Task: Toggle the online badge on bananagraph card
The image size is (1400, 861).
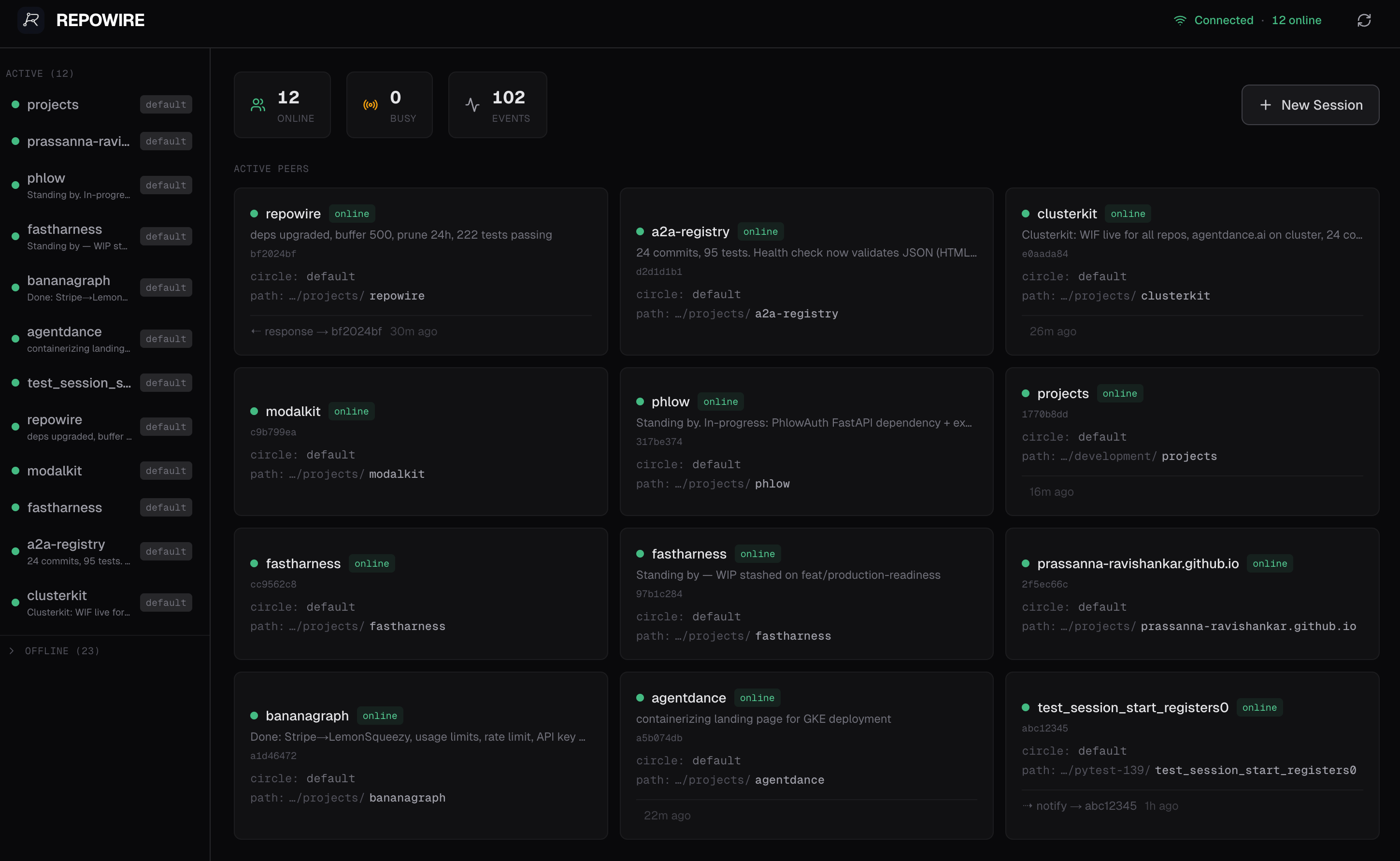Action: (380, 715)
